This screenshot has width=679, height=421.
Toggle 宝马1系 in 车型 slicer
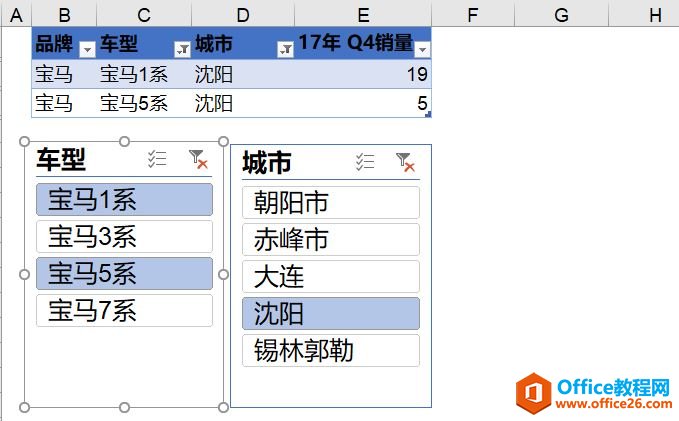tap(125, 200)
